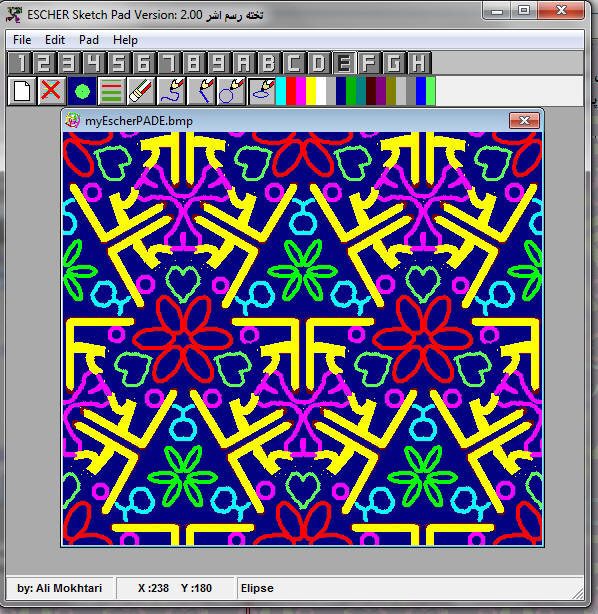Open the Pad menu
This screenshot has width=598, height=614.
[x=89, y=40]
